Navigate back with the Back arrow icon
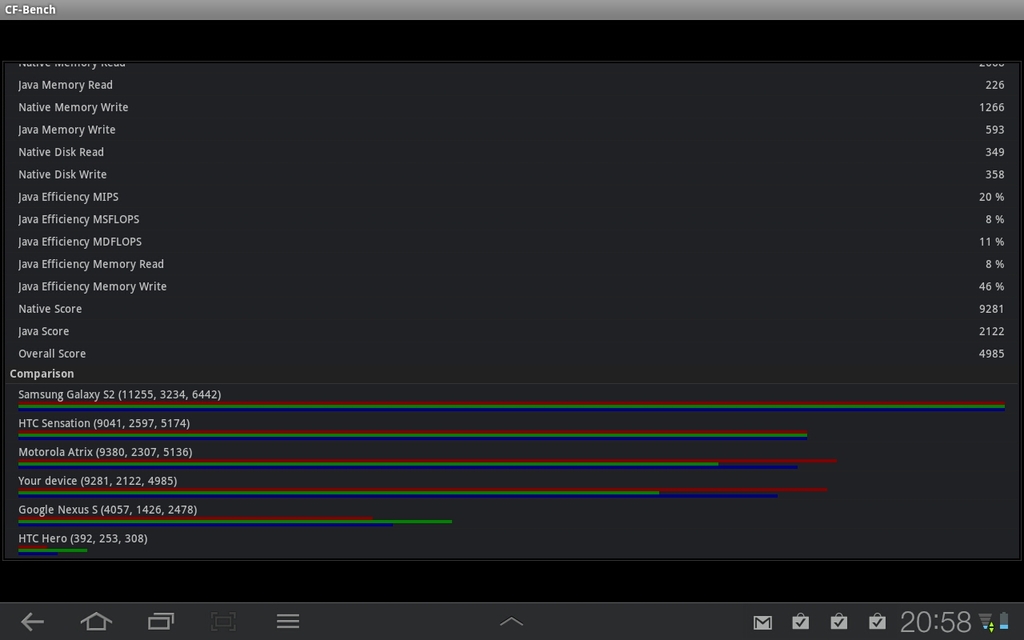1024x640 pixels. point(31,621)
